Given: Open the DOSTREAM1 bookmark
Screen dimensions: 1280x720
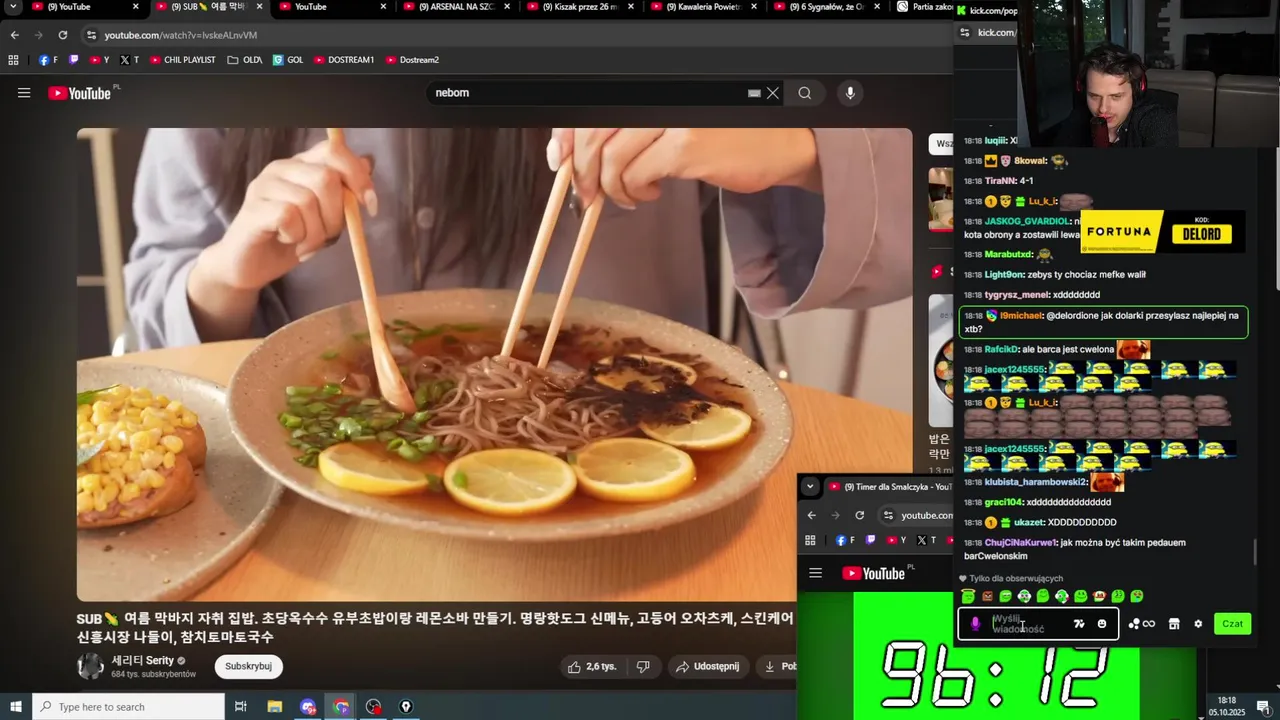Looking at the screenshot, I should coord(344,60).
